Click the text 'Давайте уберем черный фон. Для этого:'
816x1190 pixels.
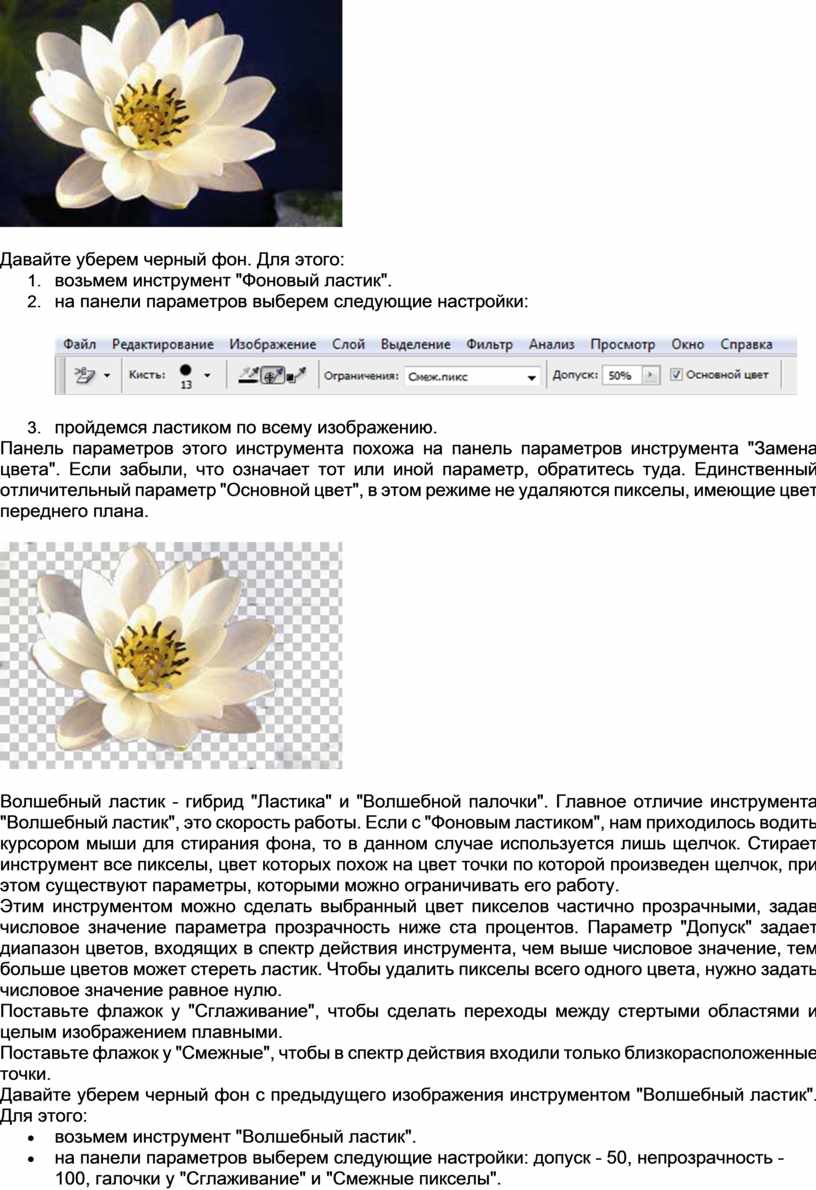point(172,260)
